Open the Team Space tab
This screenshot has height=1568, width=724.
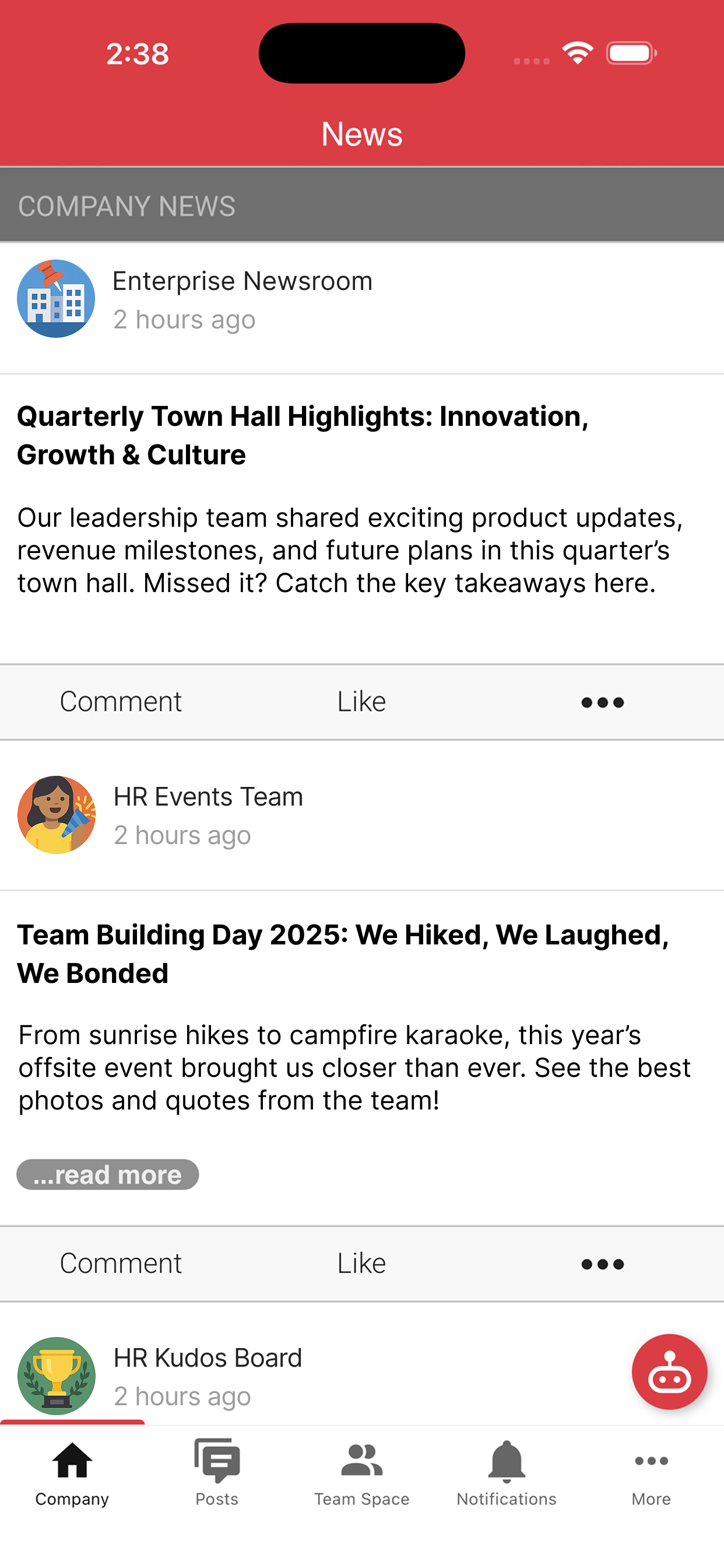pyautogui.click(x=362, y=1473)
